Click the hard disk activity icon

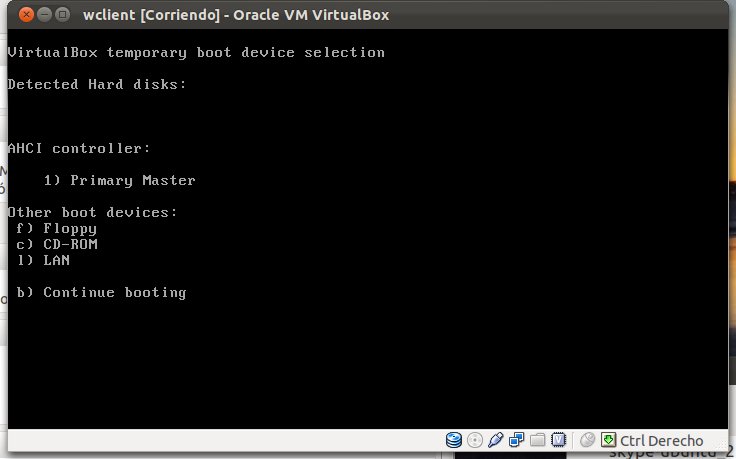click(x=453, y=440)
